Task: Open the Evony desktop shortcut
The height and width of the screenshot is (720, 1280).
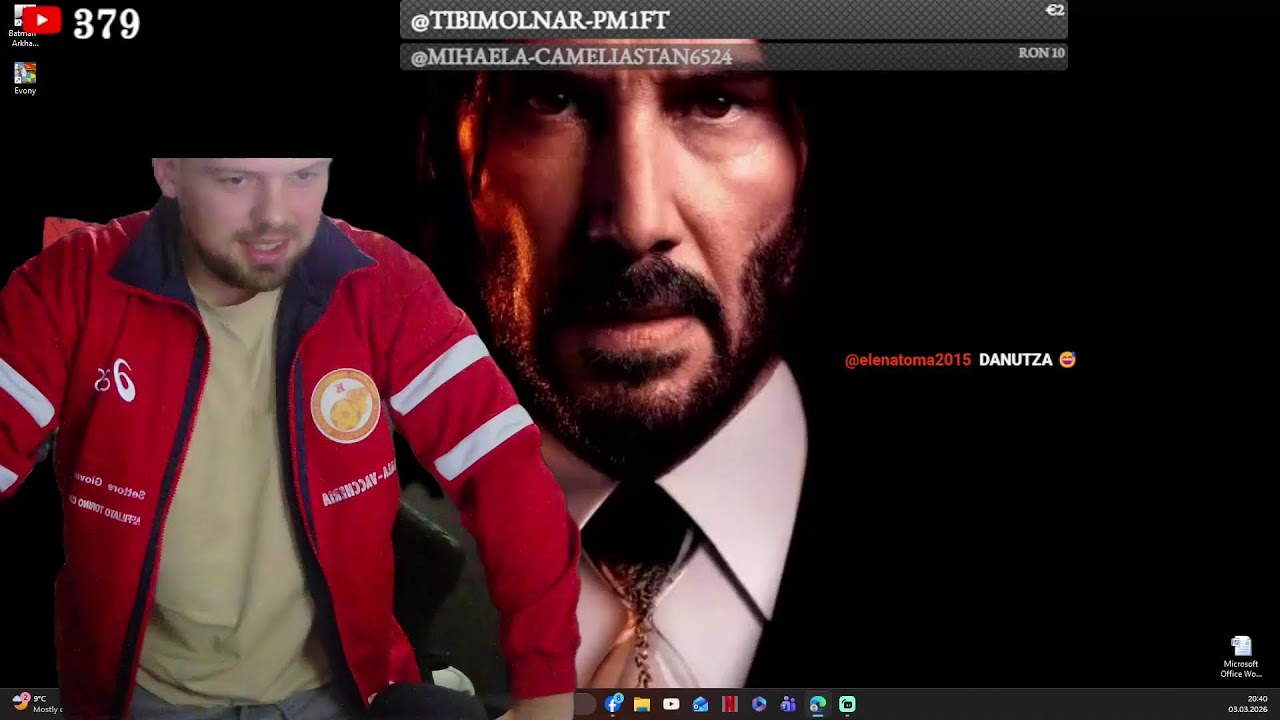Action: point(25,79)
